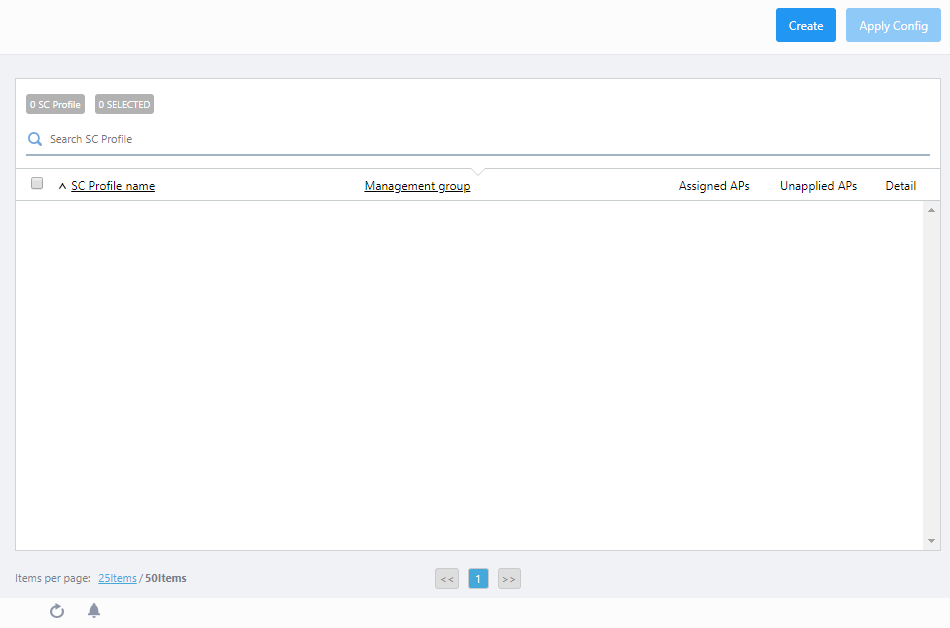Image resolution: width=950 pixels, height=628 pixels.
Task: Click the Assigned APs column header
Action: point(714,186)
